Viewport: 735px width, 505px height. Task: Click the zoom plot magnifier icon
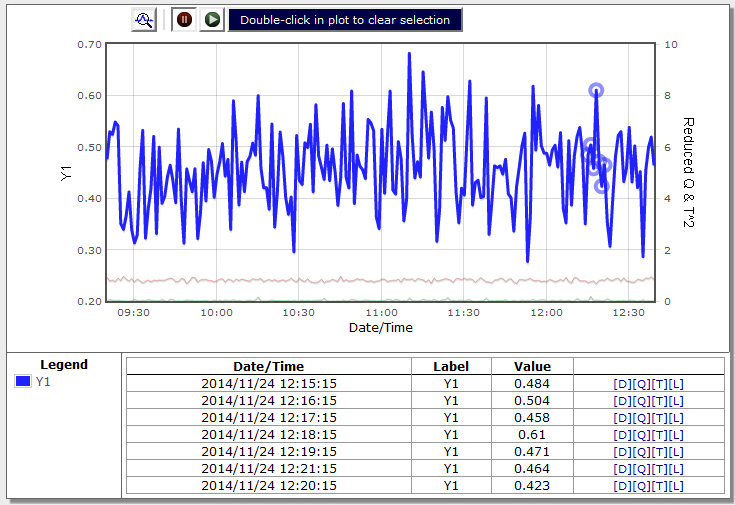click(144, 20)
